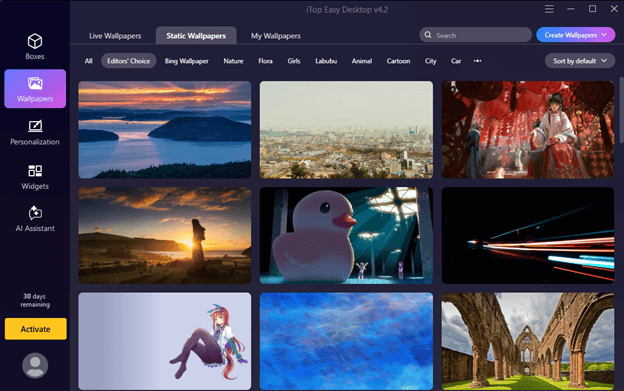This screenshot has height=391, width=624.
Task: Click the vertical scrollbar of wallpaper grid
Action: click(x=622, y=110)
